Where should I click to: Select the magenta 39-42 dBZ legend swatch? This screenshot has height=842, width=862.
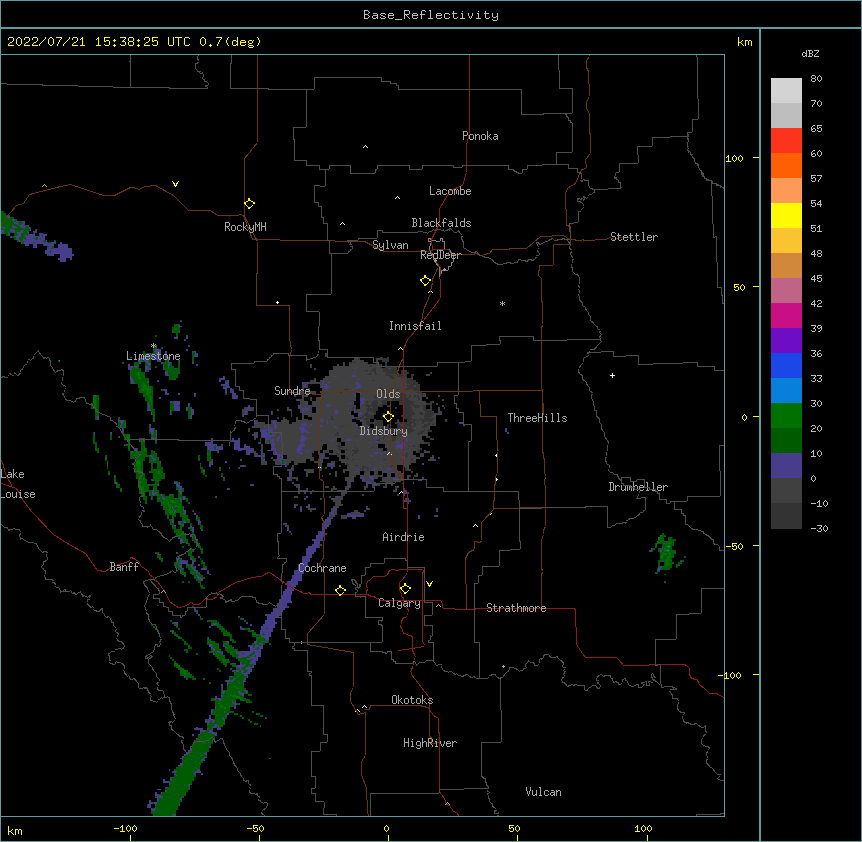(786, 315)
